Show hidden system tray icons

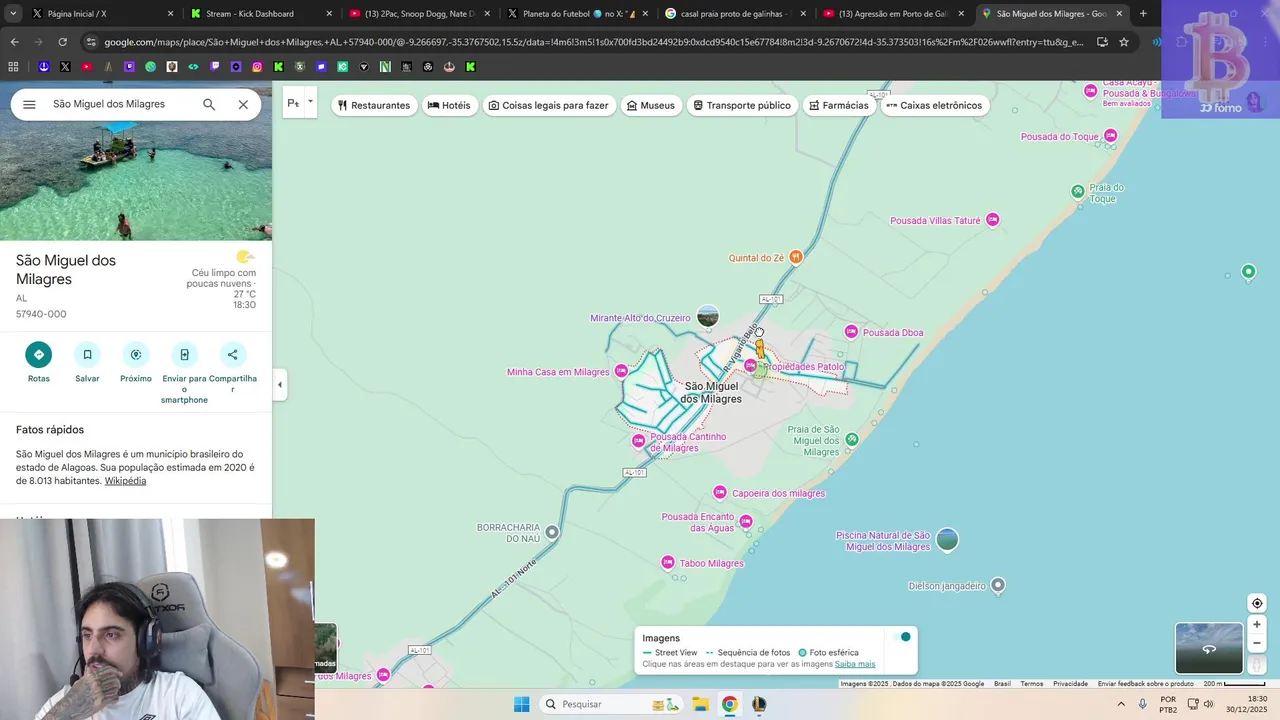[1121, 704]
